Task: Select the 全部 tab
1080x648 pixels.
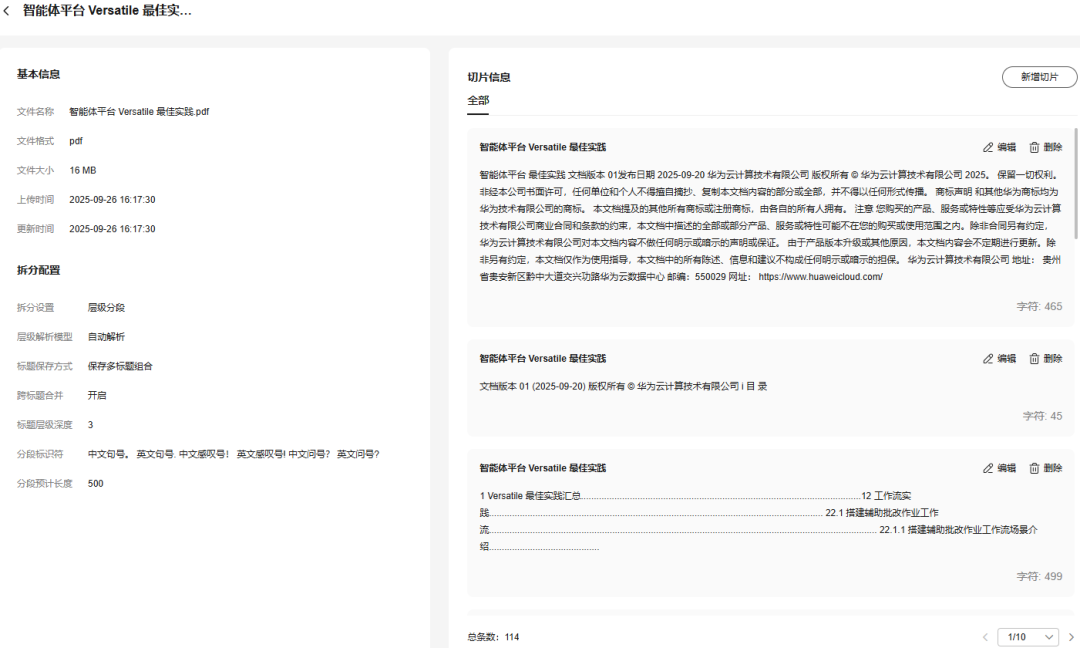Action: 478,101
